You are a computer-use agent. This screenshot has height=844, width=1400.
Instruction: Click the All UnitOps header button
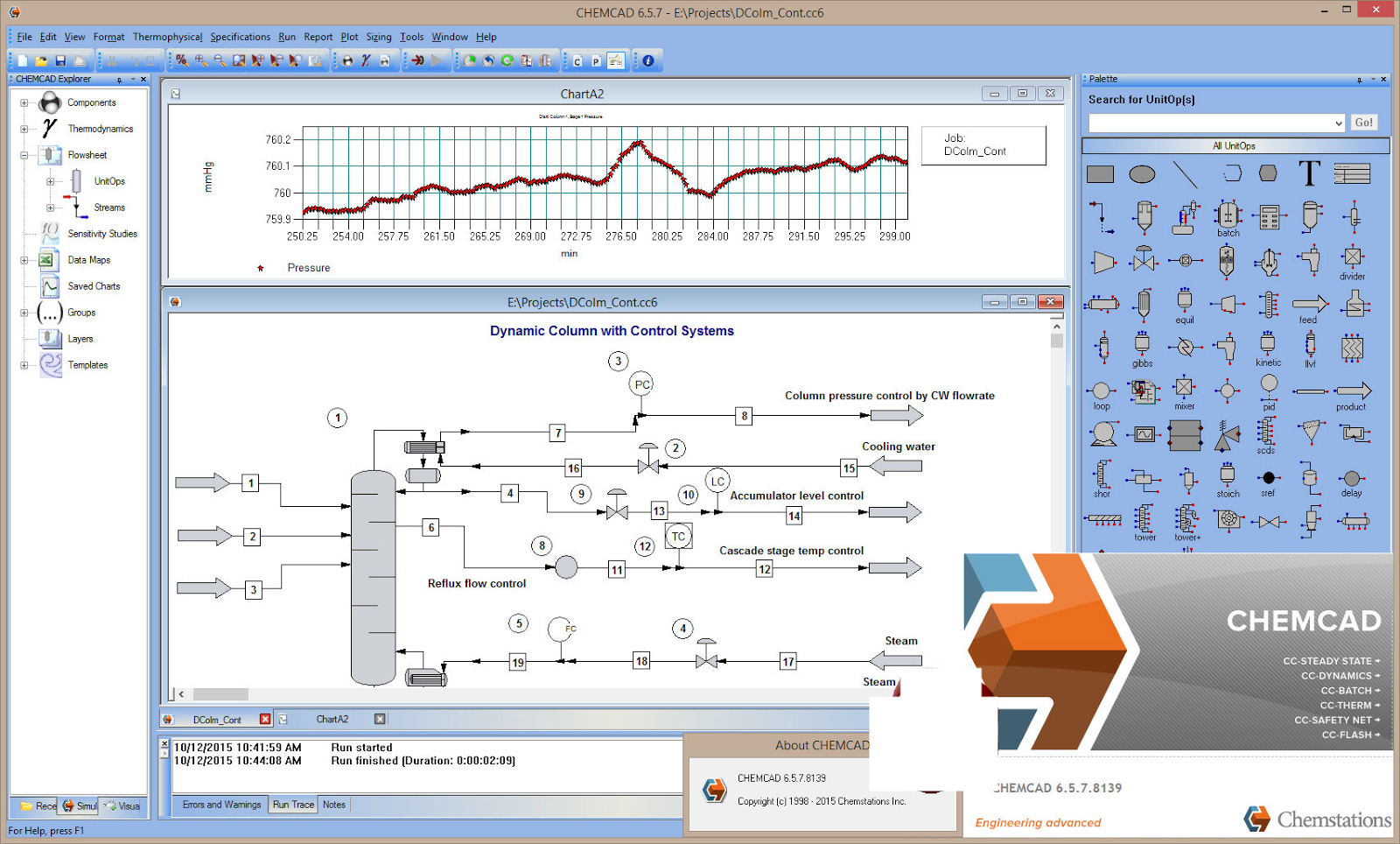point(1236,145)
